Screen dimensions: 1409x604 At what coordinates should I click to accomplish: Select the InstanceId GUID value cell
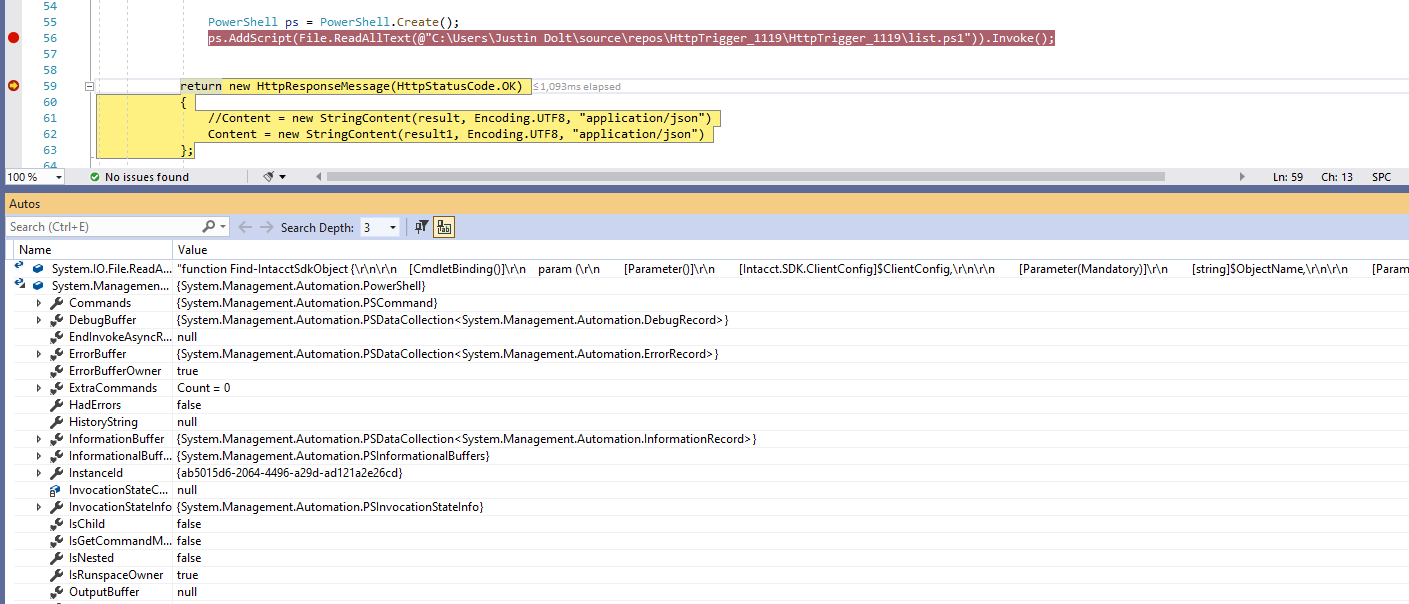coord(290,473)
